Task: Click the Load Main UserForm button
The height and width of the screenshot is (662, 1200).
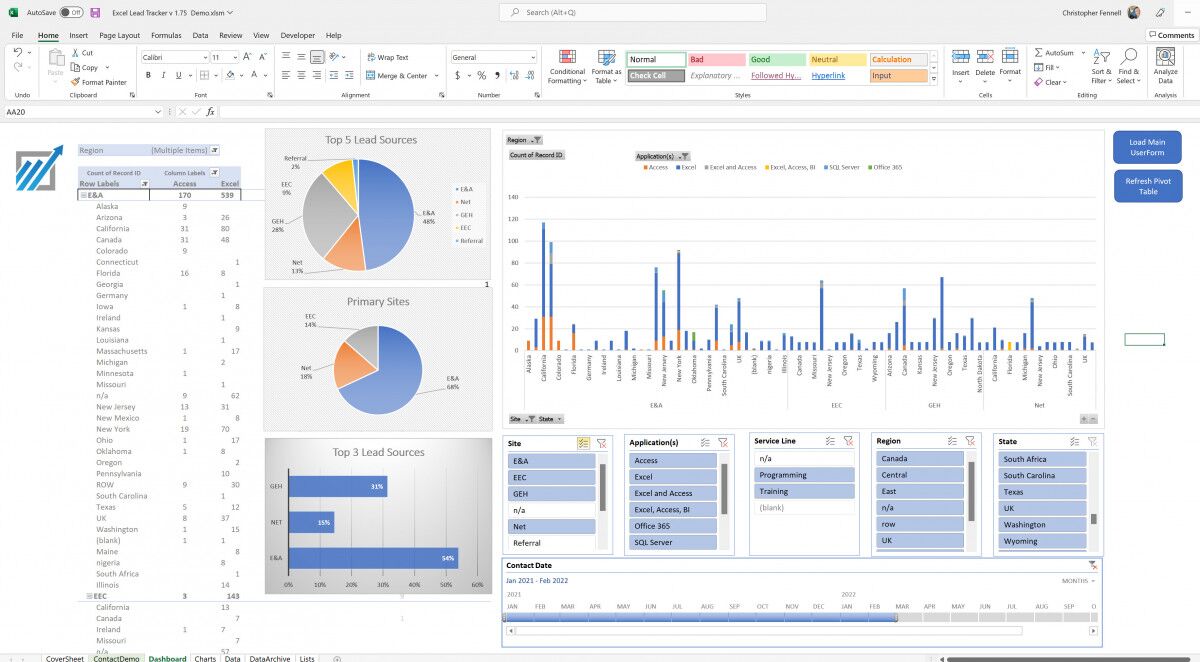Action: 1146,146
